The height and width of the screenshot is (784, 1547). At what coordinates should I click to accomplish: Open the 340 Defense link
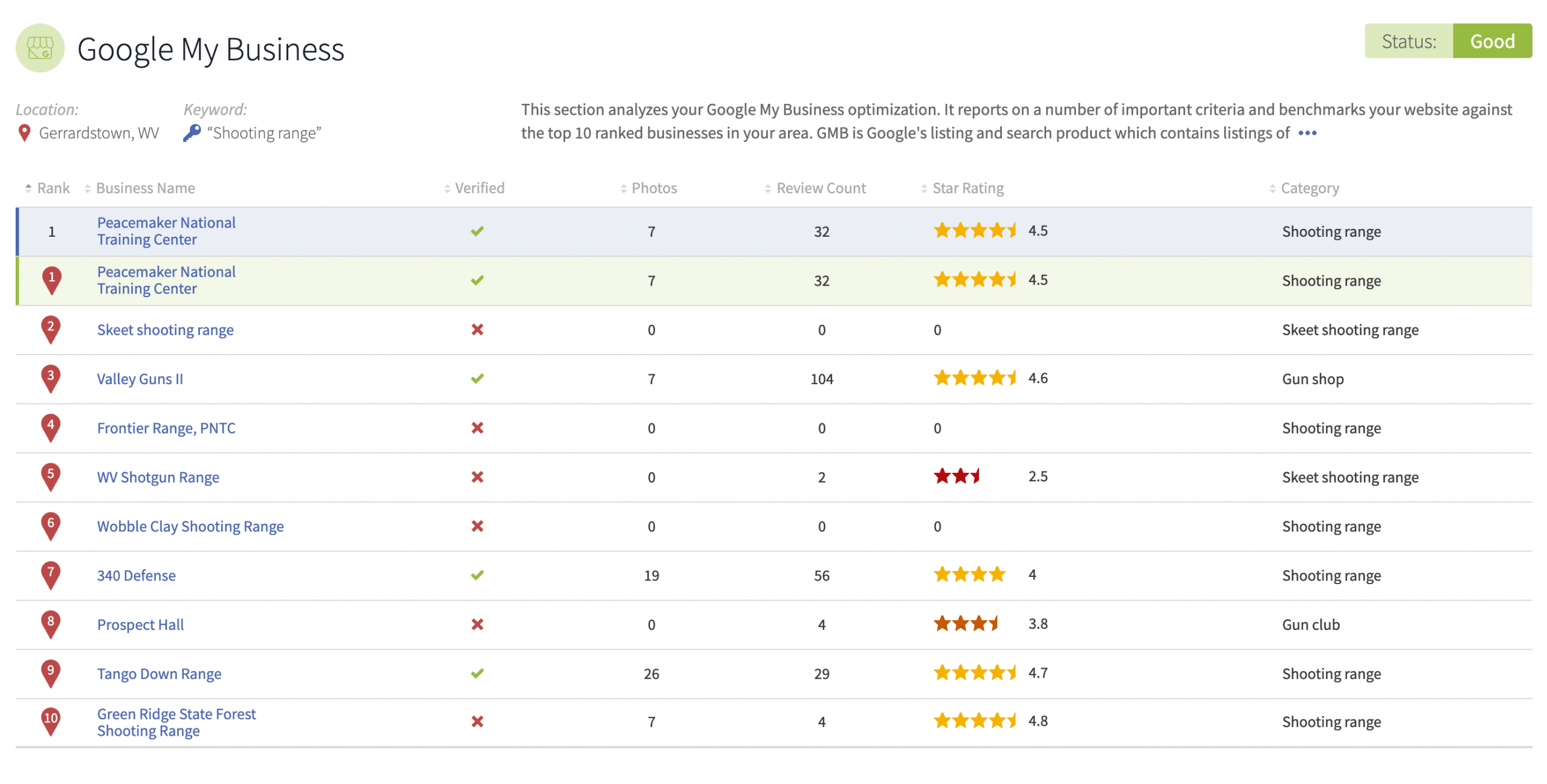136,576
